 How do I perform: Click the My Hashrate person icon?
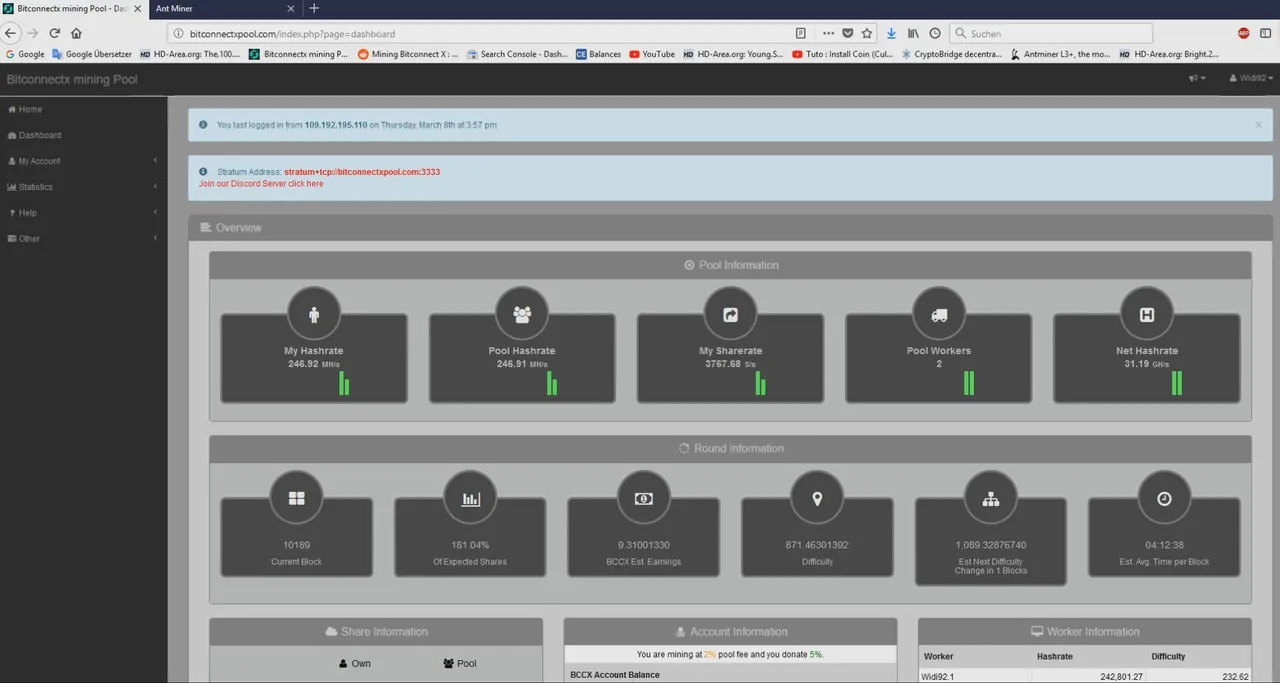[314, 314]
